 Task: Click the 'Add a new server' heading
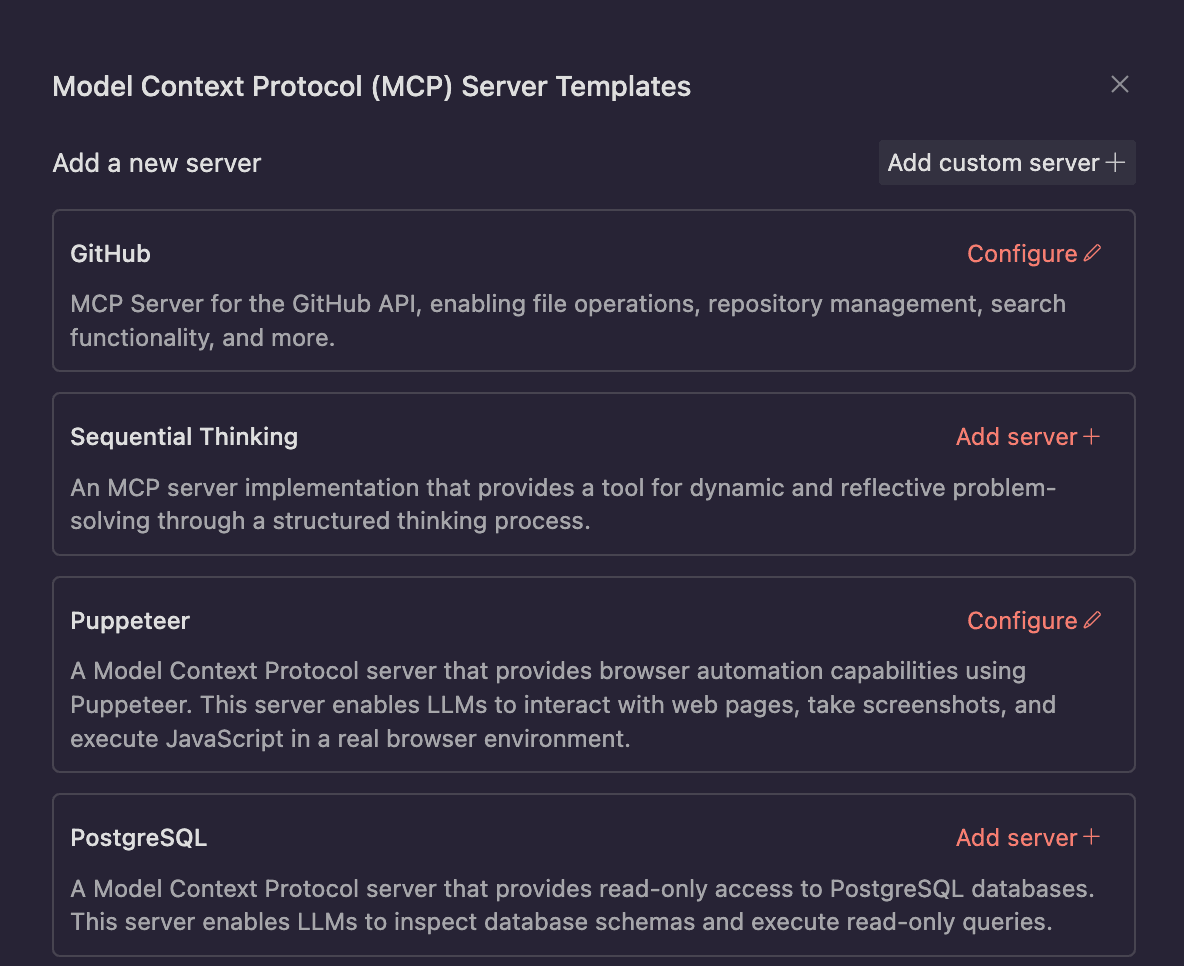tap(157, 163)
